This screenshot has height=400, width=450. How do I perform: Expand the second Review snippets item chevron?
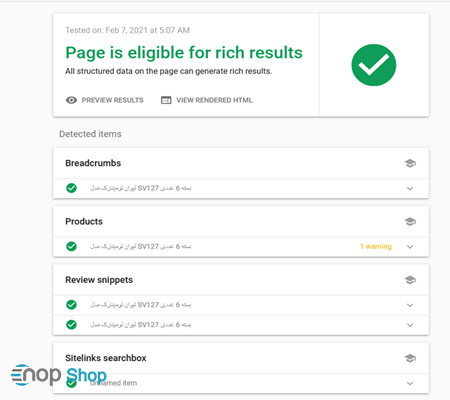pyautogui.click(x=410, y=325)
